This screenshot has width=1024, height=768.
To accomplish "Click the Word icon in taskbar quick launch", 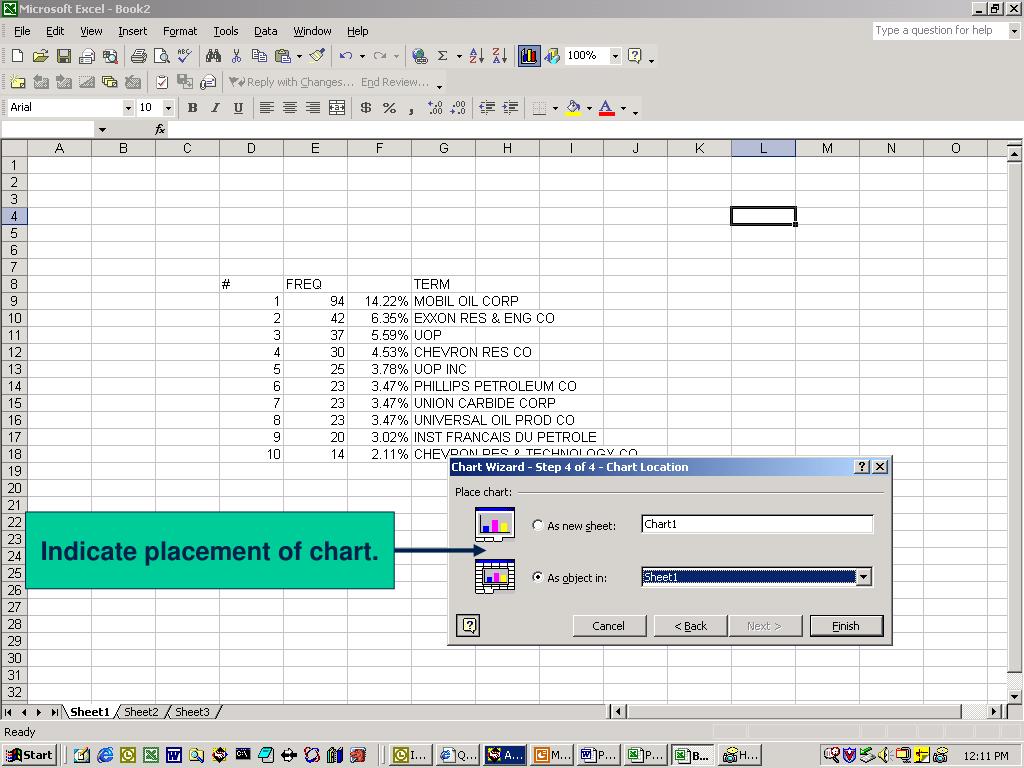I will pos(174,756).
